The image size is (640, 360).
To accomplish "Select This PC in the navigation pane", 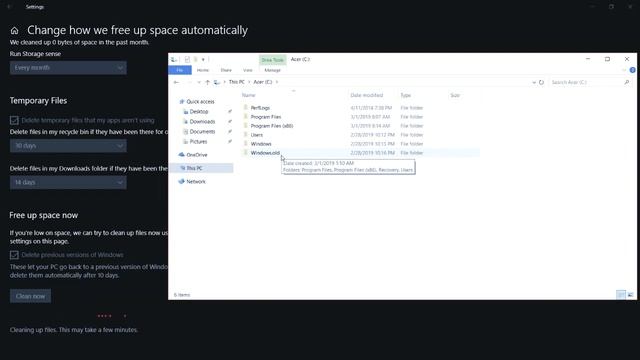I will [194, 168].
